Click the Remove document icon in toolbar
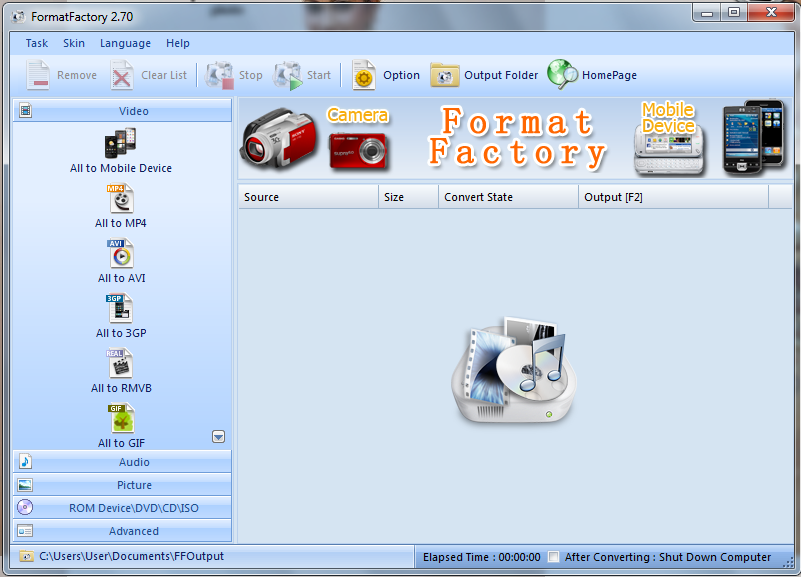The width and height of the screenshot is (801, 577). (x=38, y=75)
